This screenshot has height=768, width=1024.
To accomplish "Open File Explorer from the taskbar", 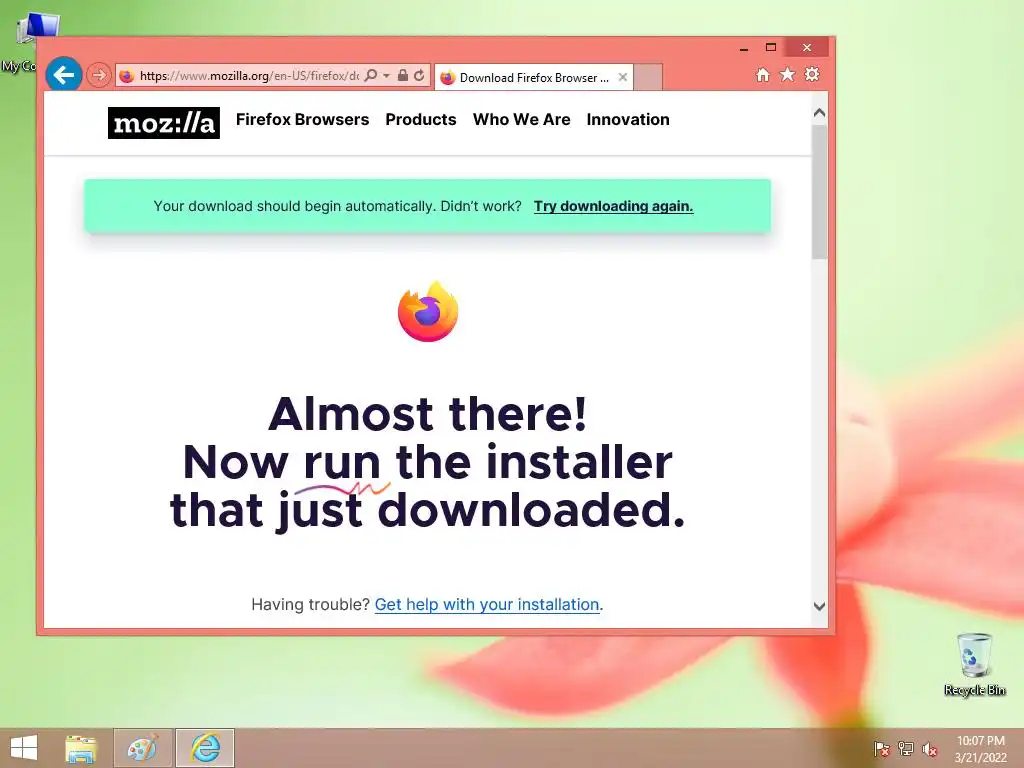I will click(x=81, y=748).
